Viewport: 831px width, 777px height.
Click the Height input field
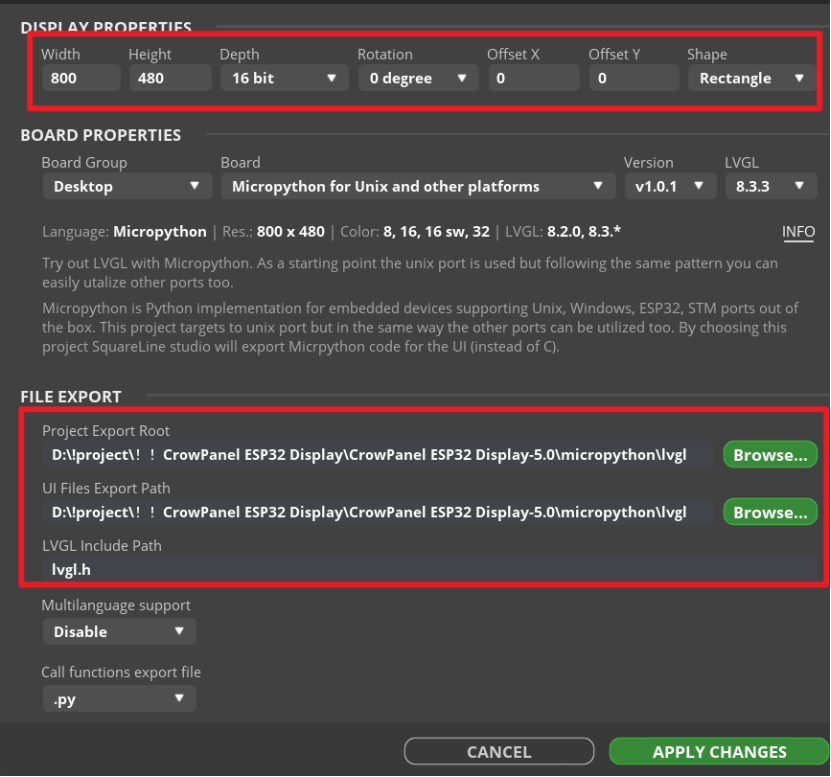[170, 78]
